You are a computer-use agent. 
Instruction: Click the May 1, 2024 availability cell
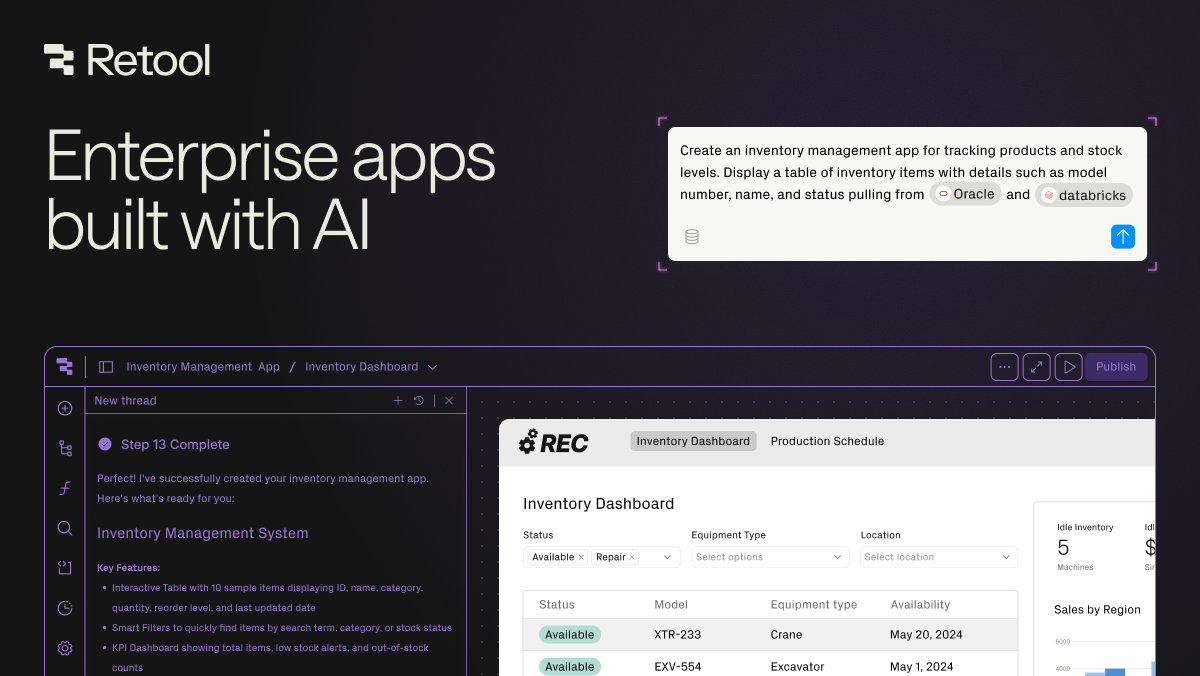pyautogui.click(x=921, y=667)
